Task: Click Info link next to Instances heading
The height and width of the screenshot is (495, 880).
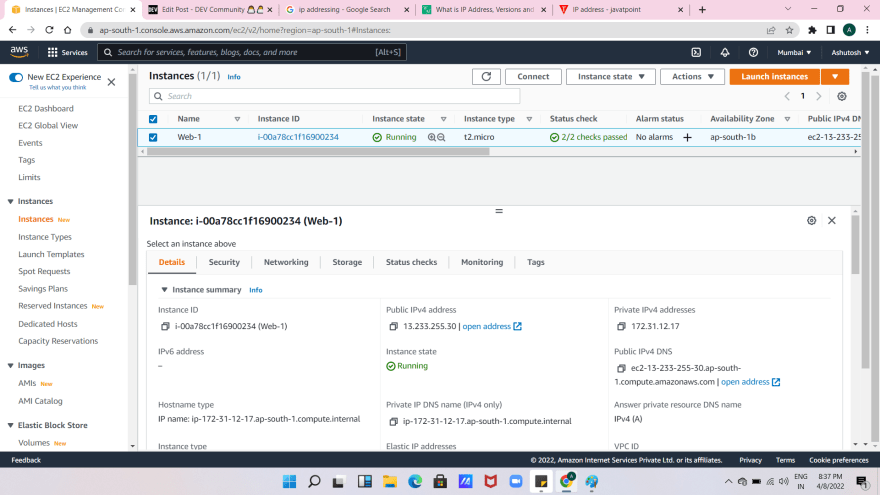Action: (x=233, y=77)
